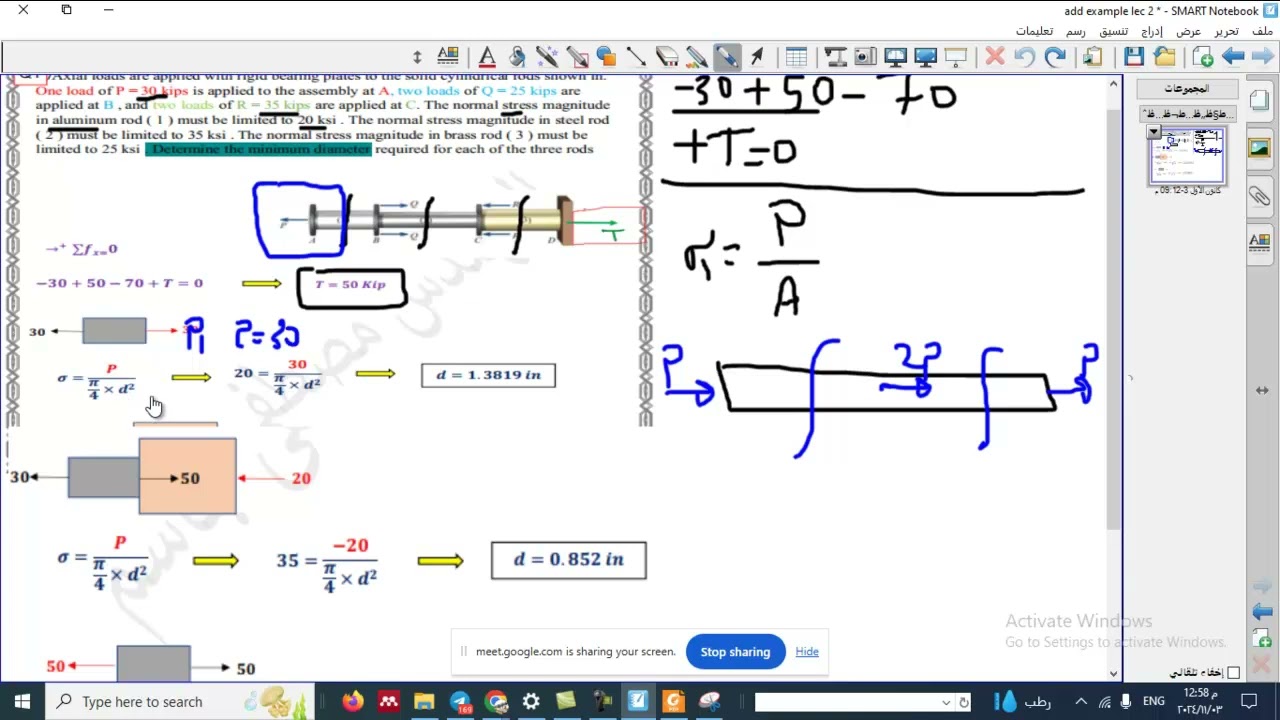Image resolution: width=1280 pixels, height=720 pixels.
Task: Open the تنسيق (Format) menu
Action: 1114,31
